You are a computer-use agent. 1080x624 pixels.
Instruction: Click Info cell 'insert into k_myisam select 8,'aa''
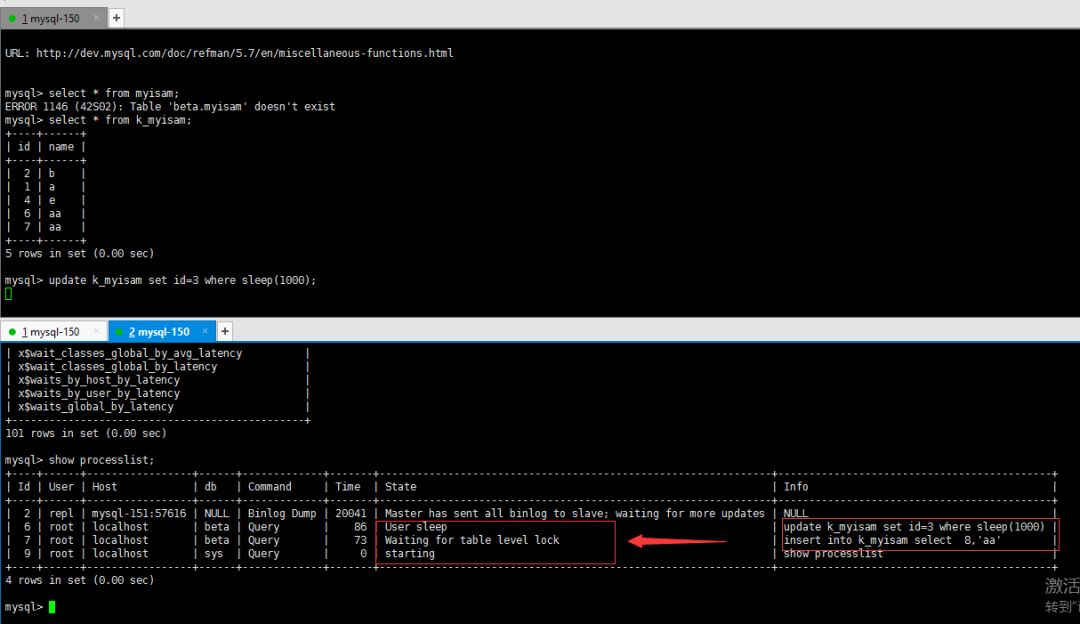click(x=892, y=541)
